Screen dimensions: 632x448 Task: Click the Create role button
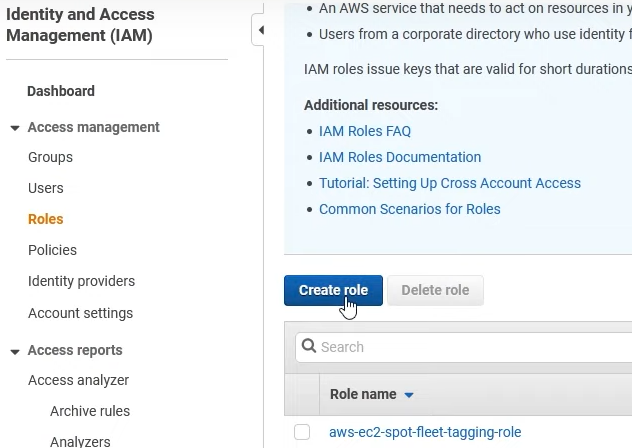tap(333, 290)
